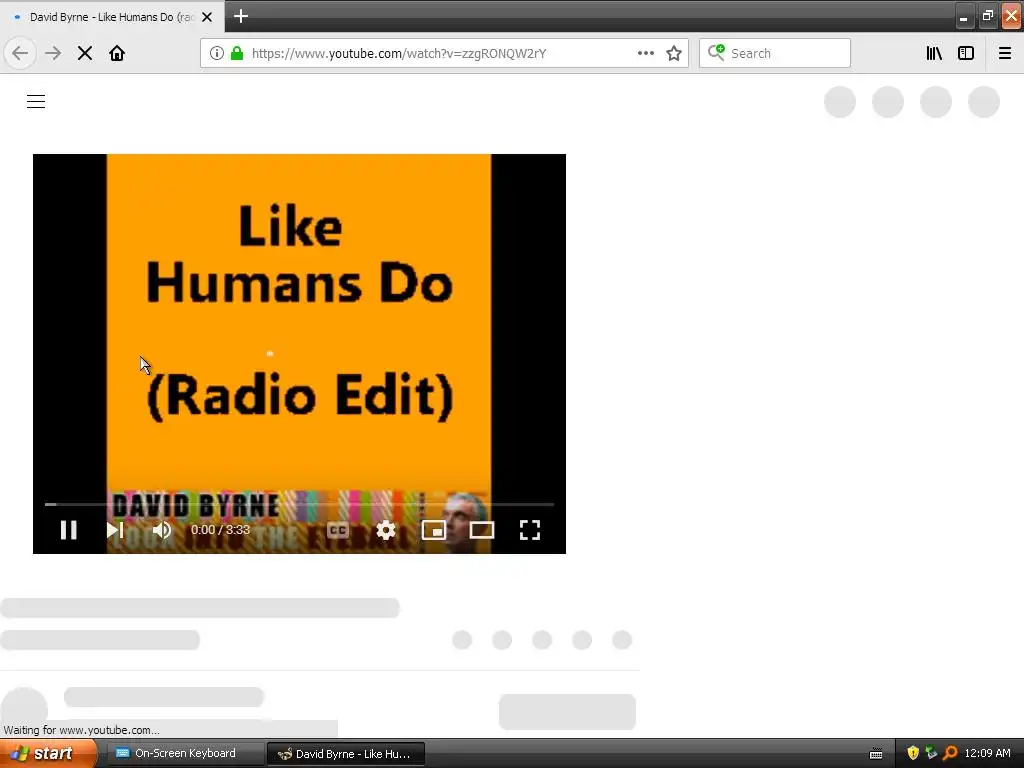Bookmark this page with the star
Screen dimensions: 1024x768
(674, 53)
